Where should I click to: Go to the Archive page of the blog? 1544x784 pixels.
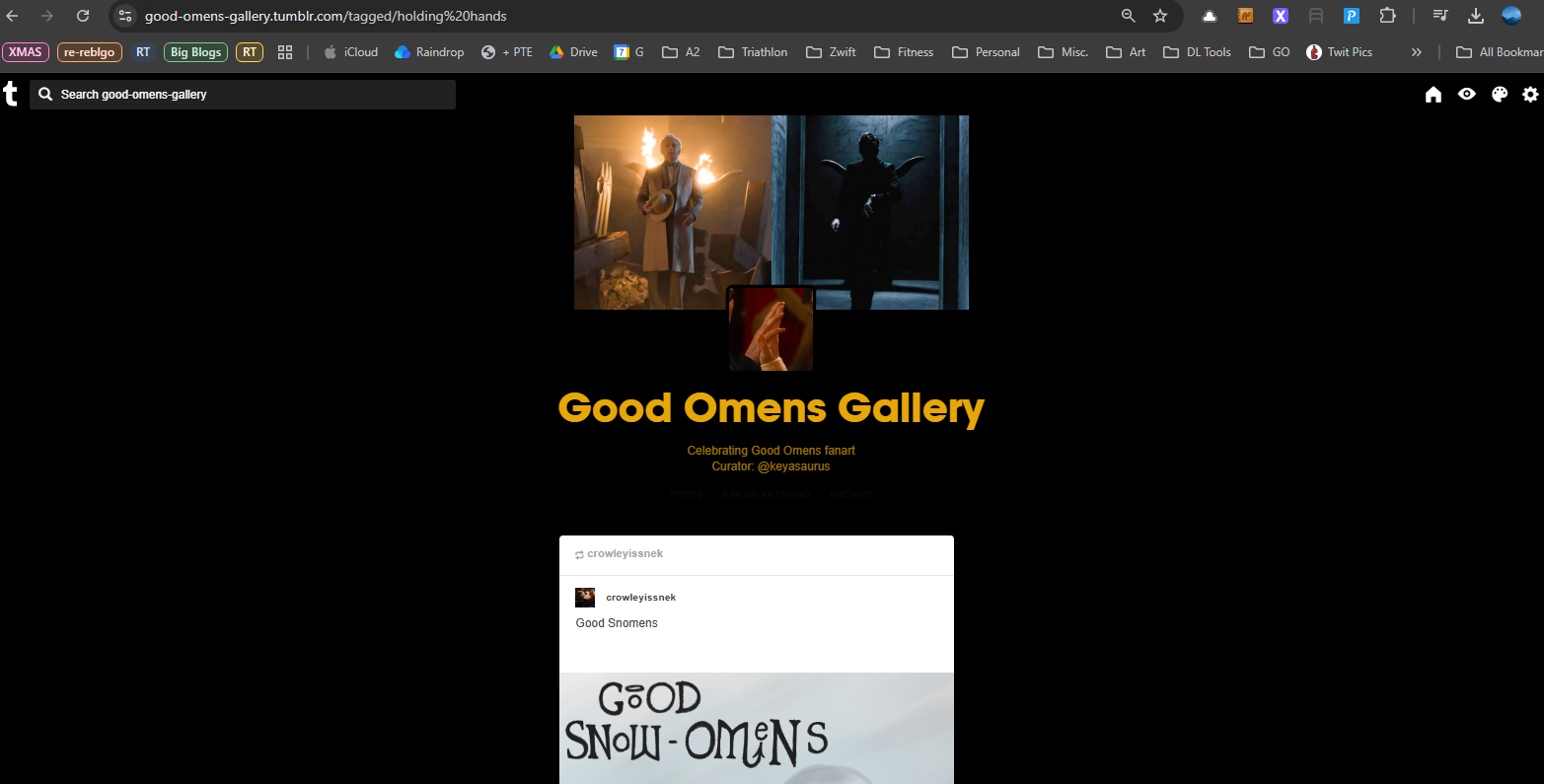pos(850,495)
